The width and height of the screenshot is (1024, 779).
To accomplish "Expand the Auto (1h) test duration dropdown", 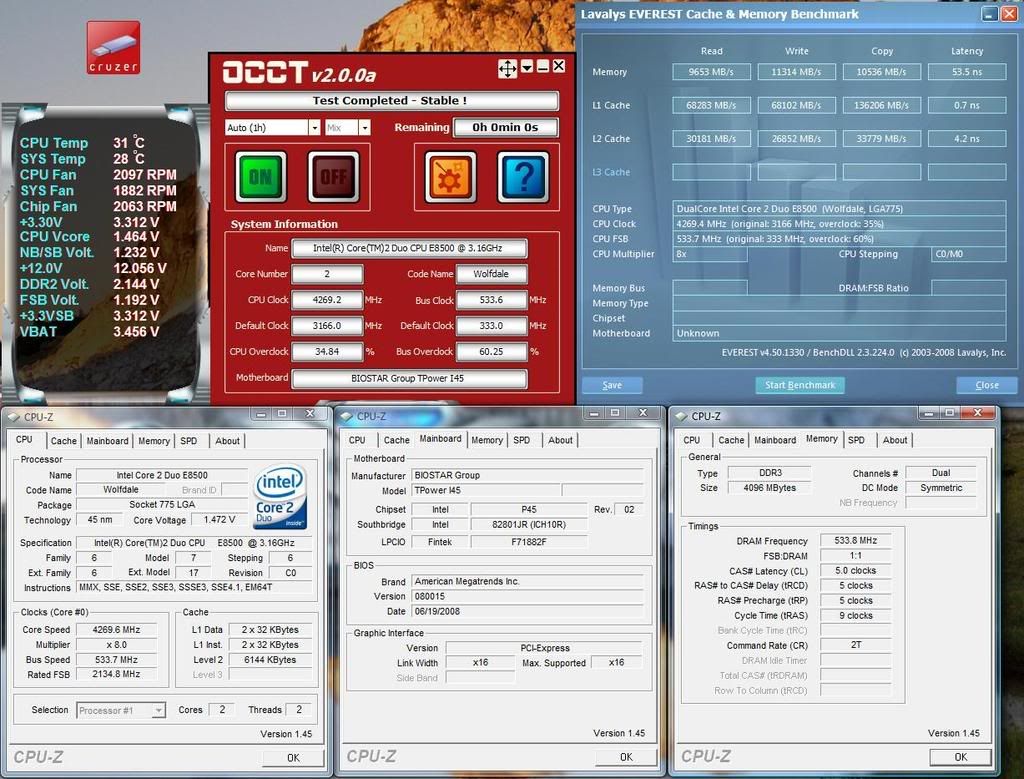I will 313,128.
